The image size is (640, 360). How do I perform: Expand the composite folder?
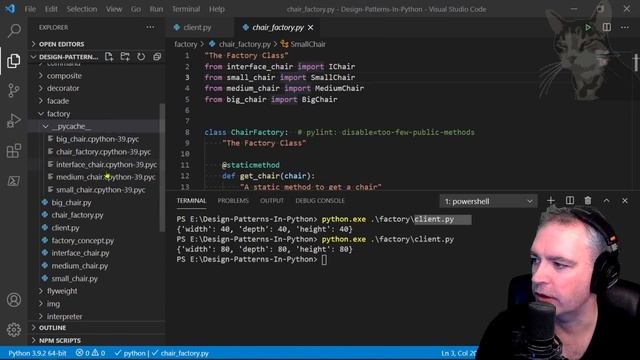(64, 76)
